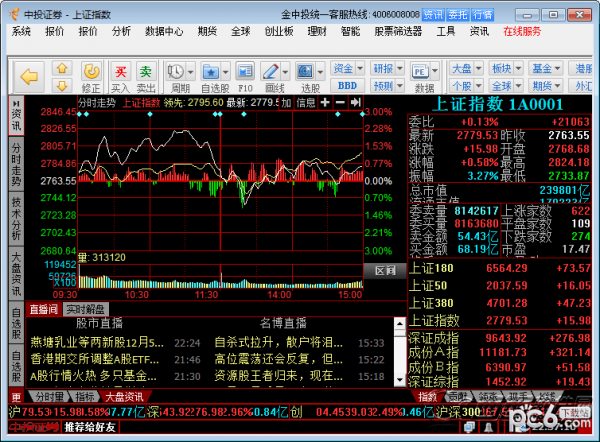
Task: Open the 大盘资讯 sidebar tab
Action: pos(16,273)
